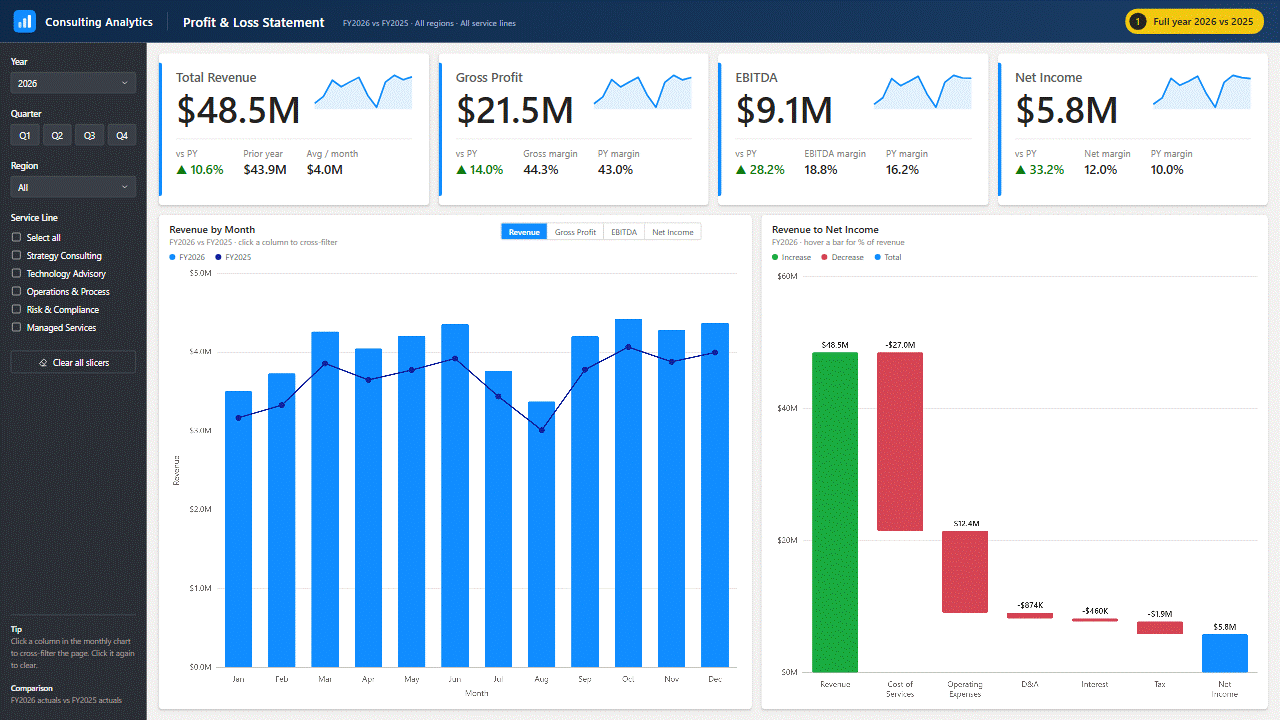Tick the Select all checkbox
This screenshot has height=720, width=1280.
16,237
